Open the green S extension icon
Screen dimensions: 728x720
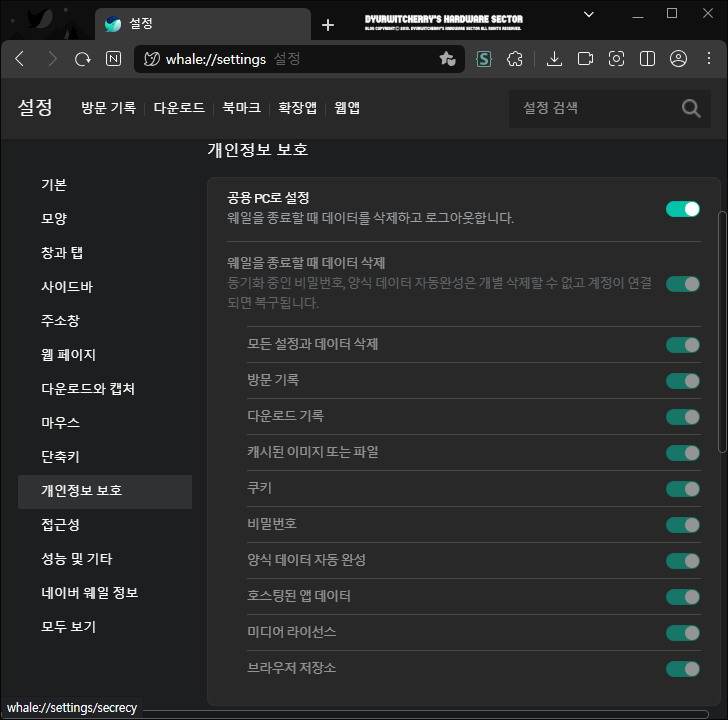(484, 59)
